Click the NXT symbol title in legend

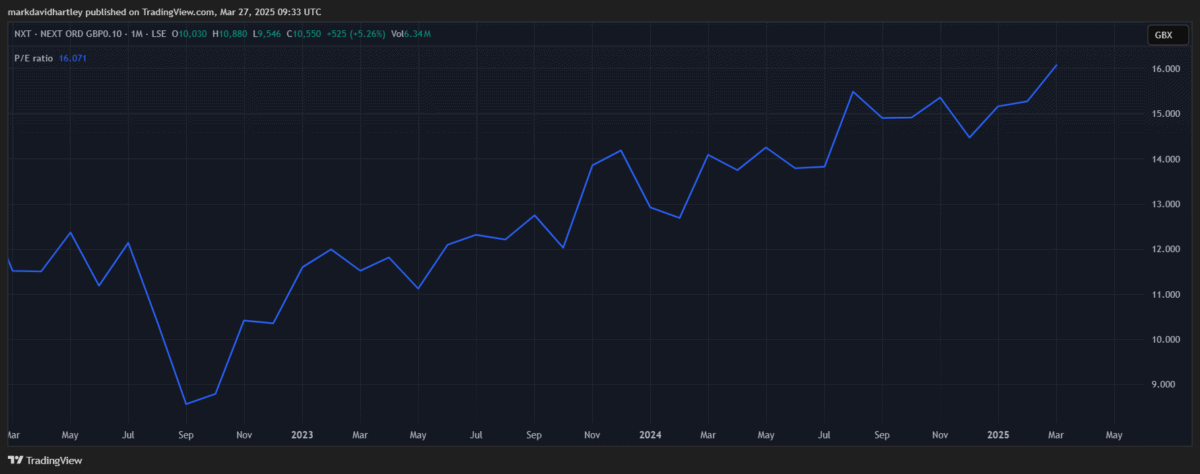click(90, 35)
